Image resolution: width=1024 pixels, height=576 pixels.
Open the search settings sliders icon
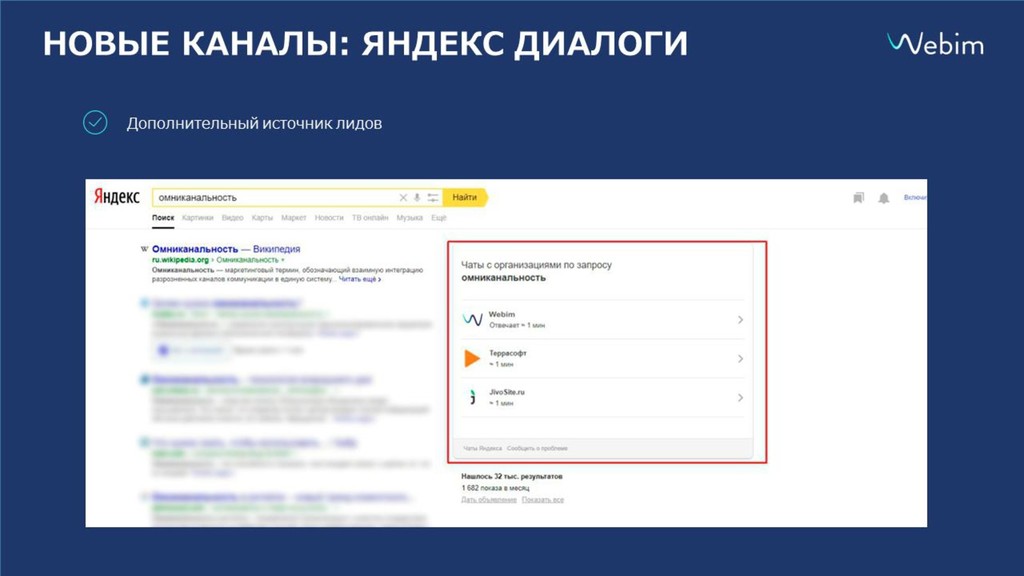pos(432,197)
